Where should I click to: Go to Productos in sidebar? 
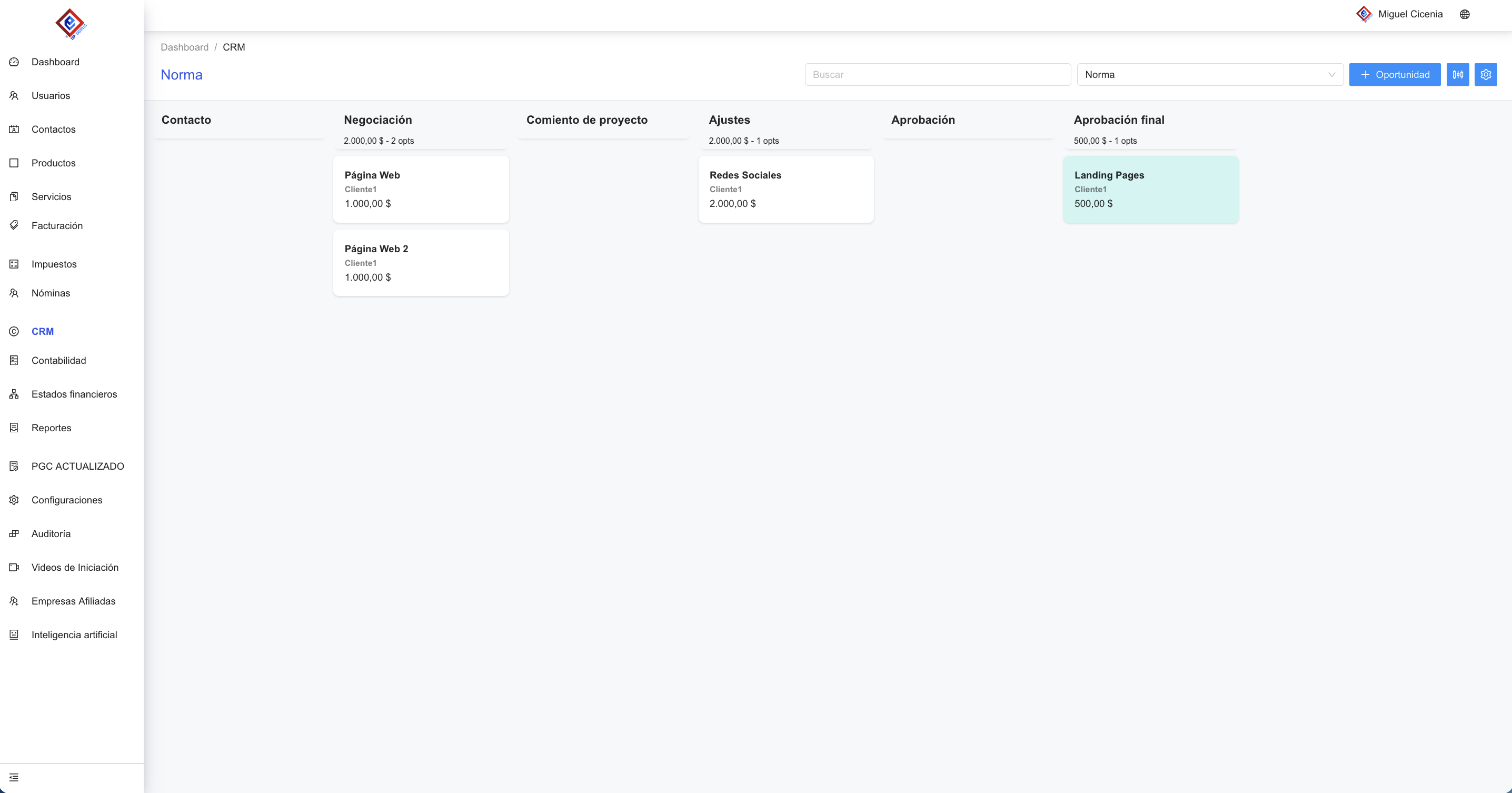(x=53, y=163)
